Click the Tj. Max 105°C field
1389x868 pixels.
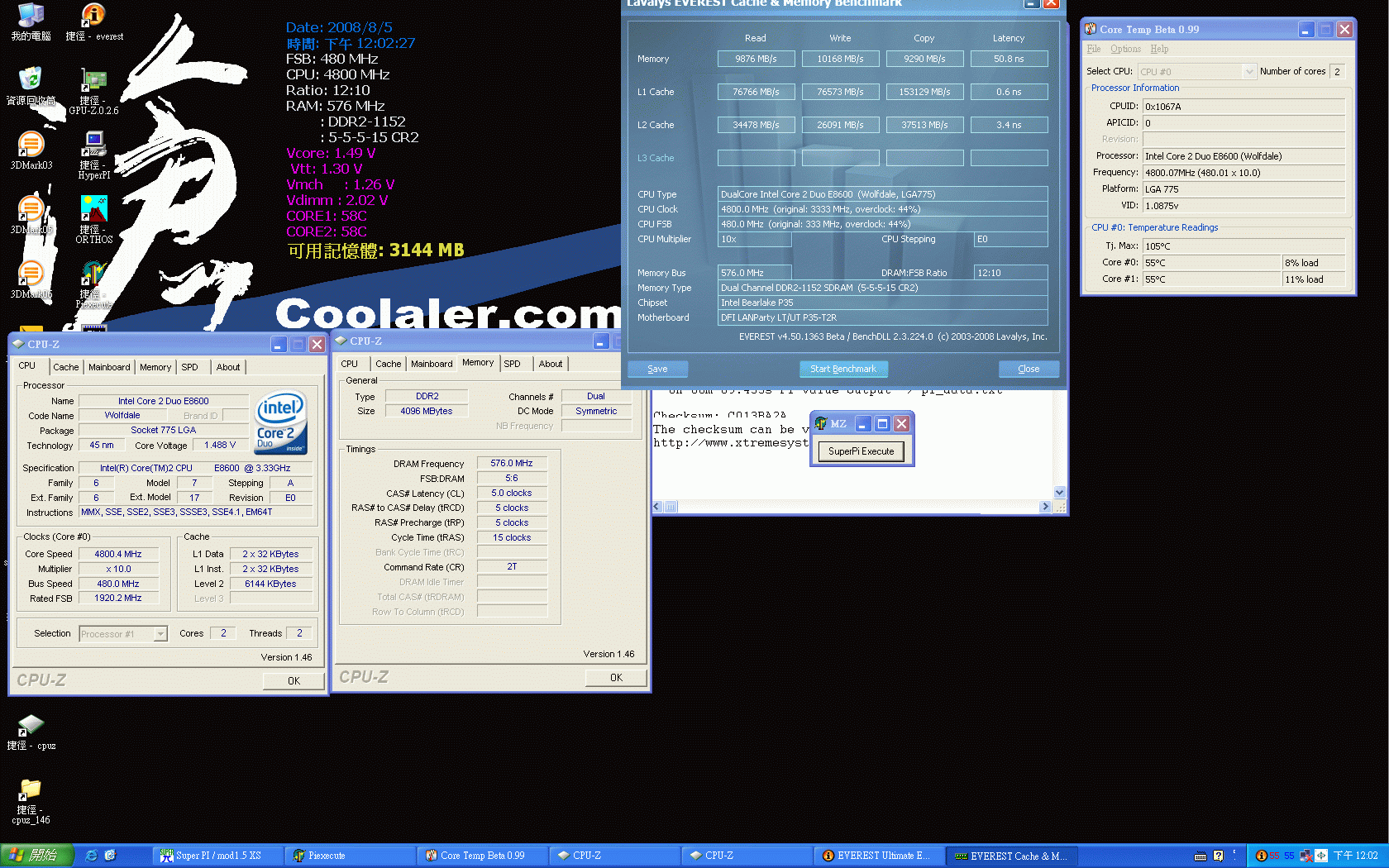point(1243,246)
